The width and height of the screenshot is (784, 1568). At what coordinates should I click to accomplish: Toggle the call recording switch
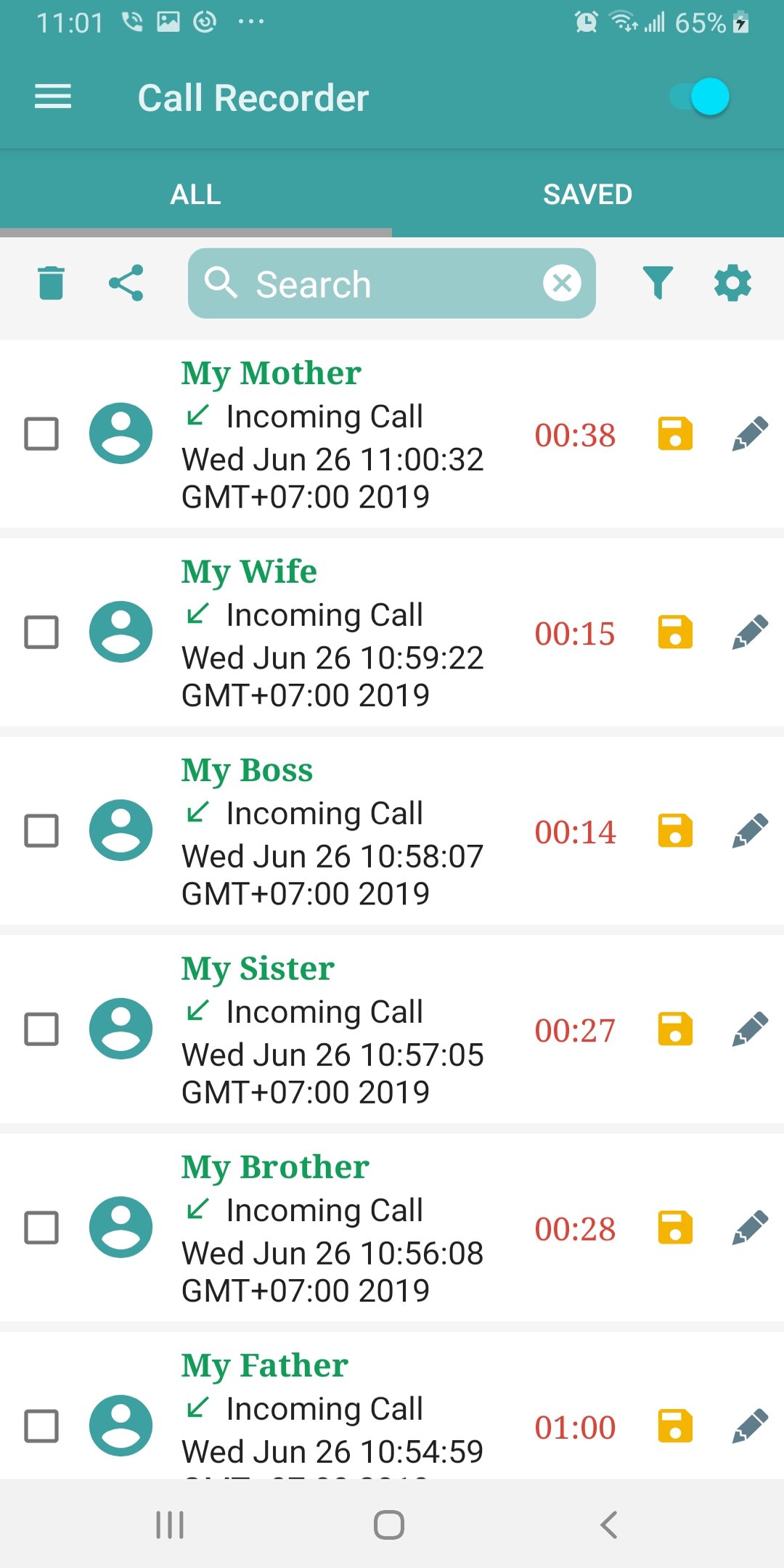(x=700, y=97)
